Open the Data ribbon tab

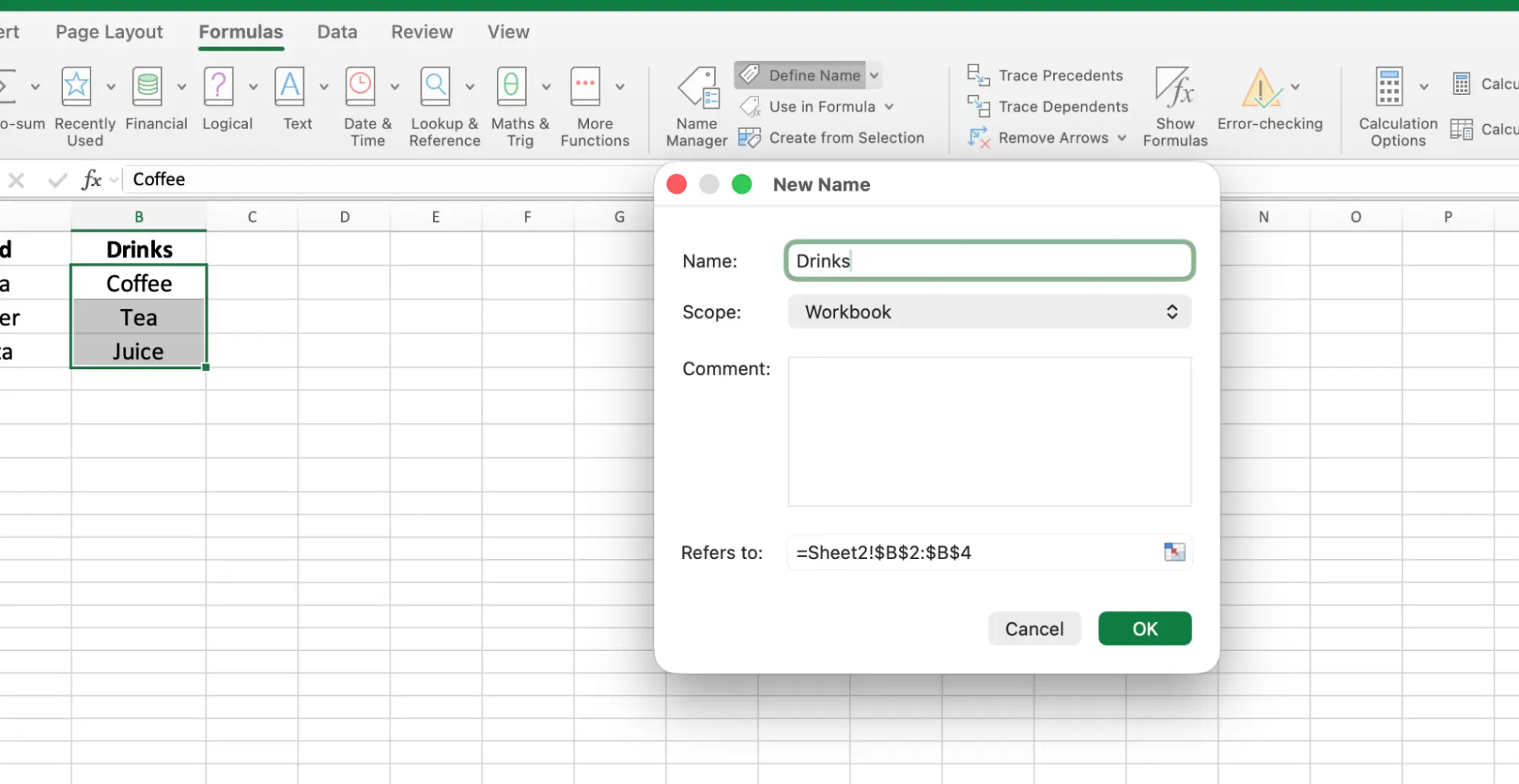(337, 32)
